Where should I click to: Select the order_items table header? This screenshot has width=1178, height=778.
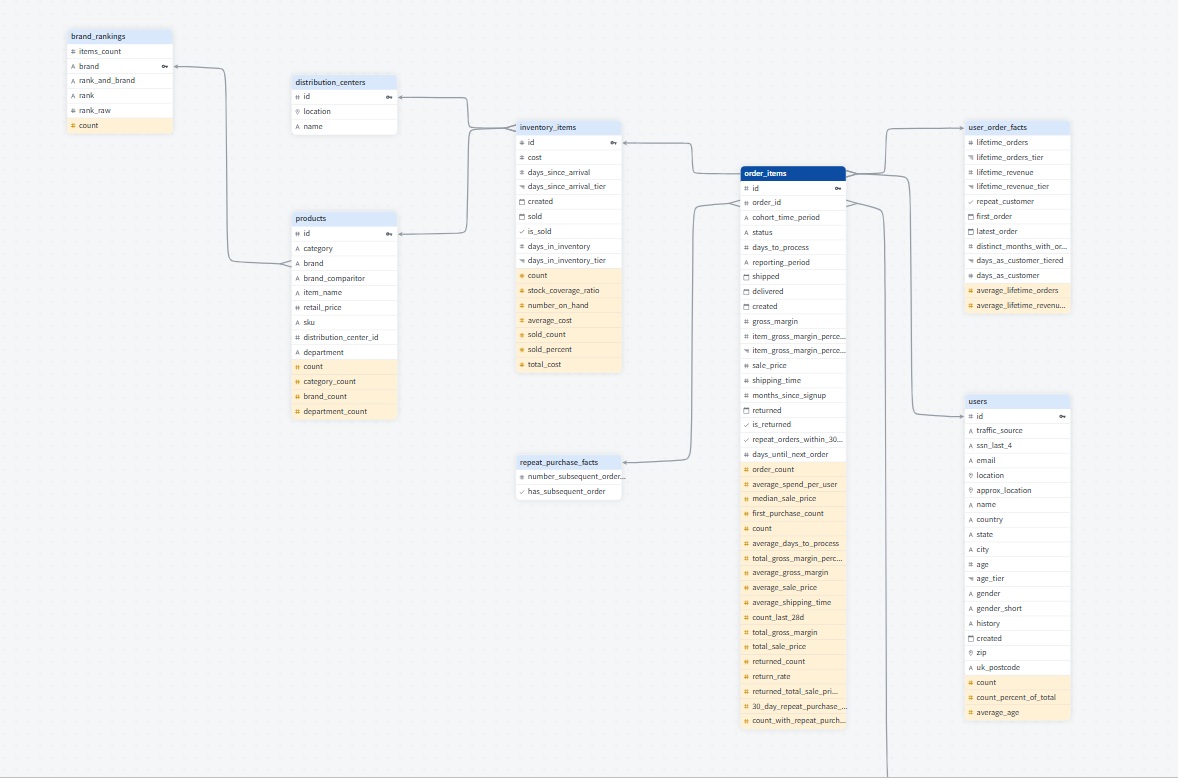[x=793, y=173]
